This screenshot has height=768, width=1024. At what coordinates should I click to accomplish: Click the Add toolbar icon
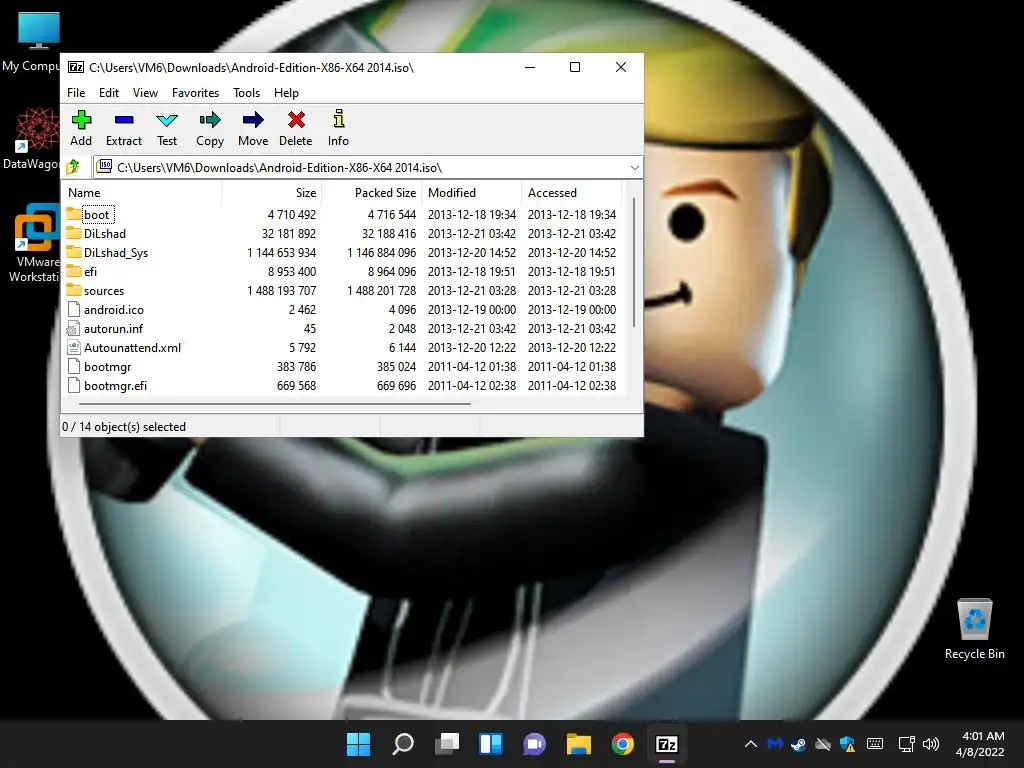pos(81,128)
